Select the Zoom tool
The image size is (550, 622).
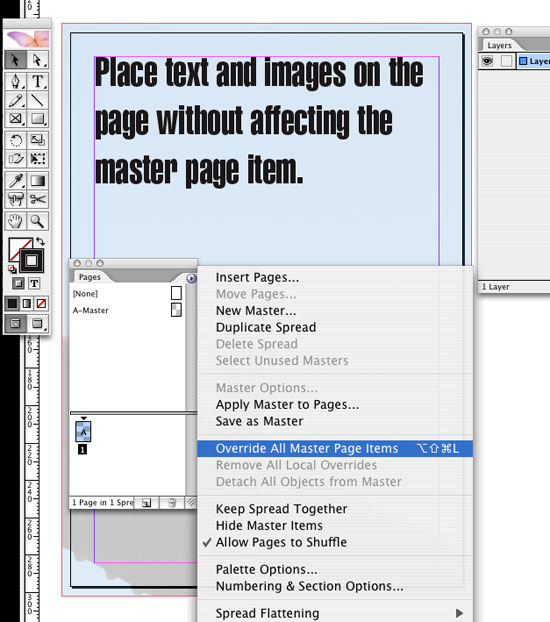[x=38, y=221]
